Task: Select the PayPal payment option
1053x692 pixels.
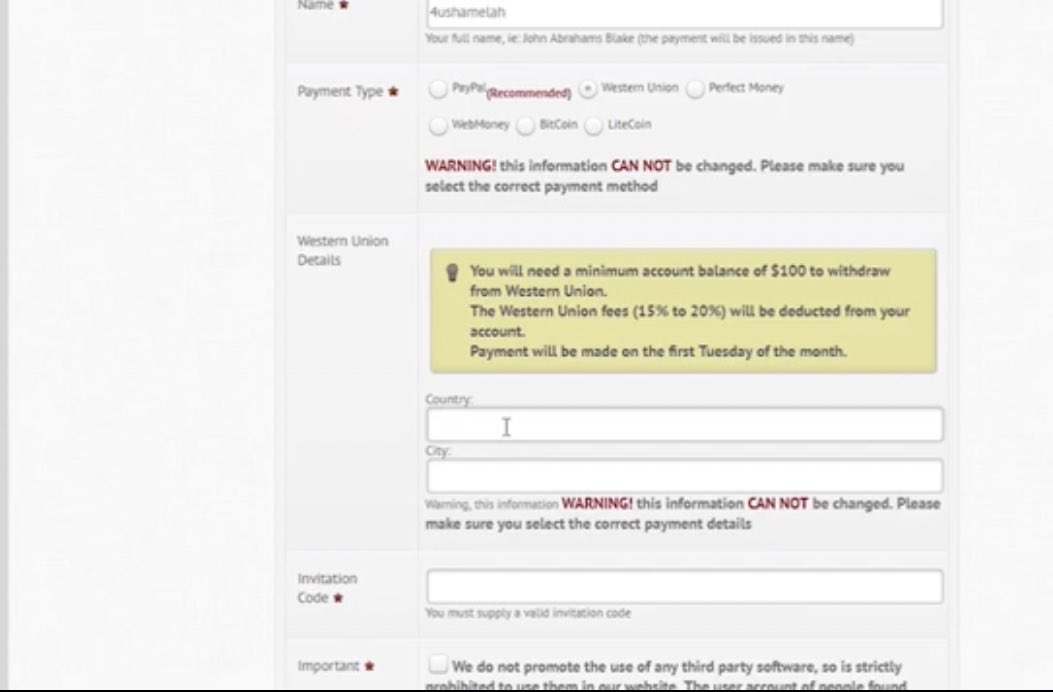Action: 438,89
